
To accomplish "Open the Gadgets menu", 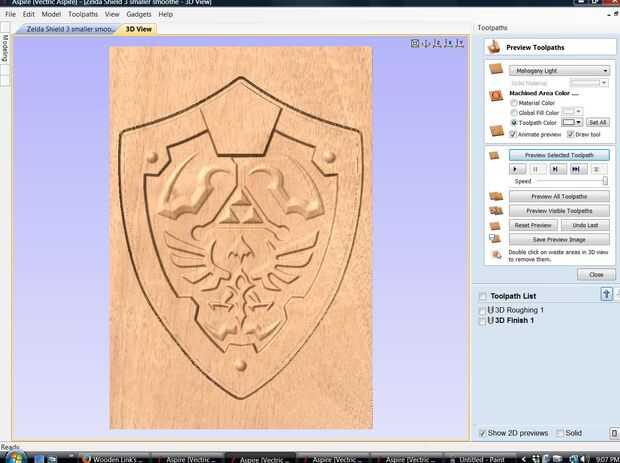I will coord(139,14).
